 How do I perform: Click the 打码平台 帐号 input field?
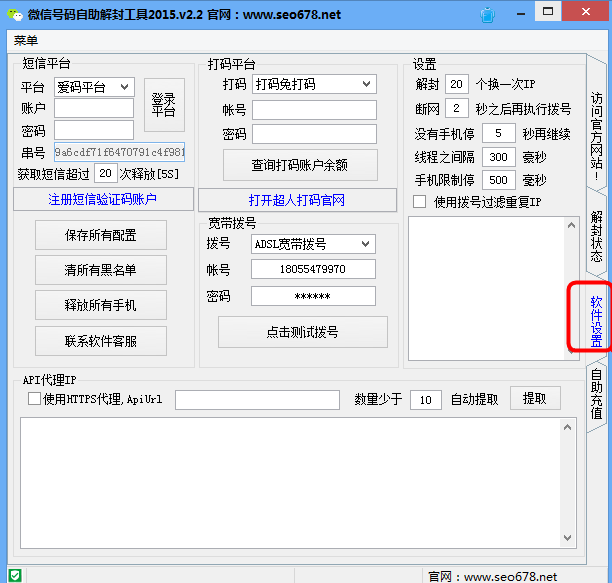click(x=314, y=110)
